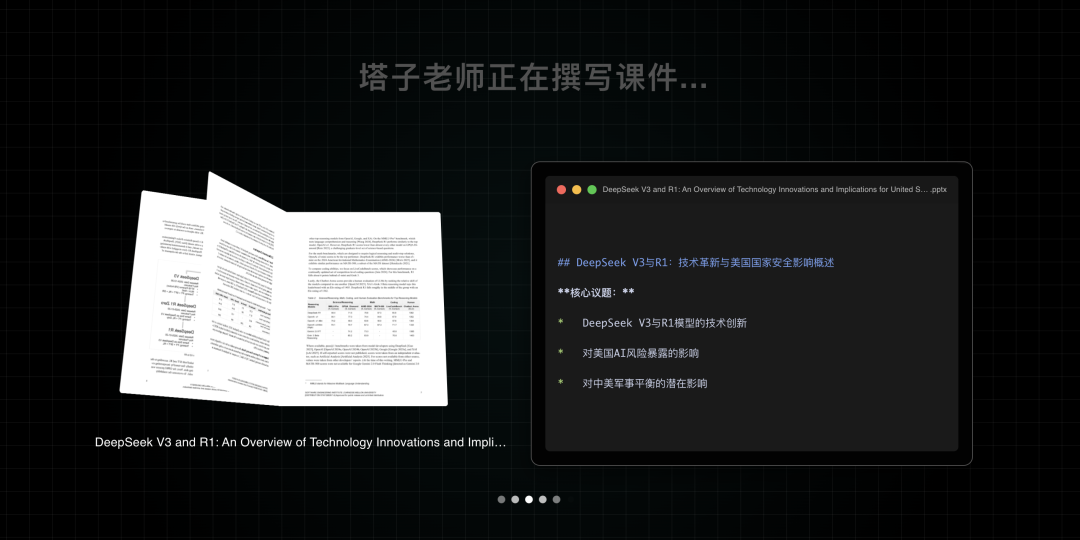Click the status title '塔子老师正在撰写课件...'
This screenshot has height=540, width=1080.
click(534, 77)
